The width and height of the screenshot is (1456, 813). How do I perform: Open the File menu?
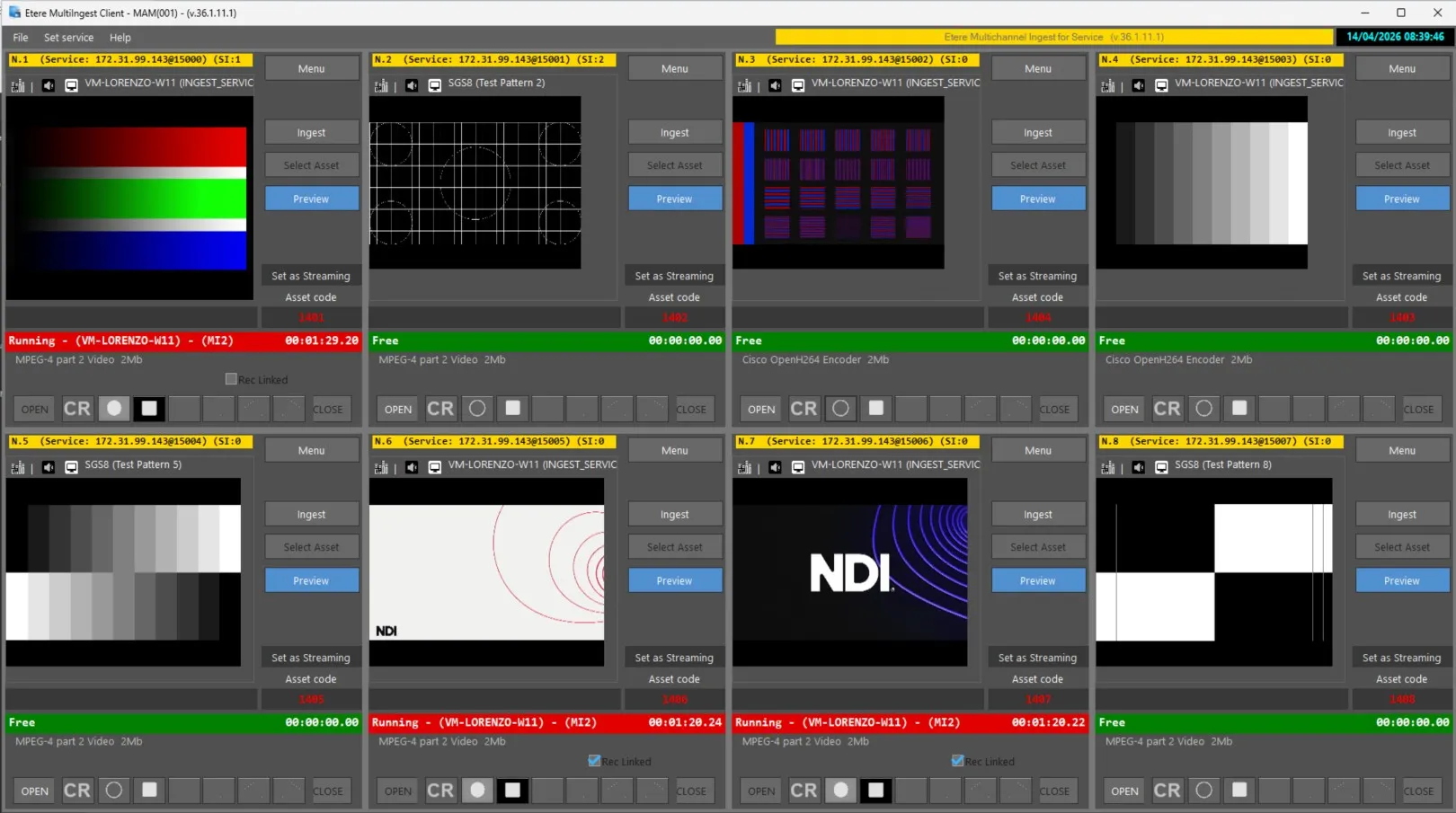[x=21, y=37]
